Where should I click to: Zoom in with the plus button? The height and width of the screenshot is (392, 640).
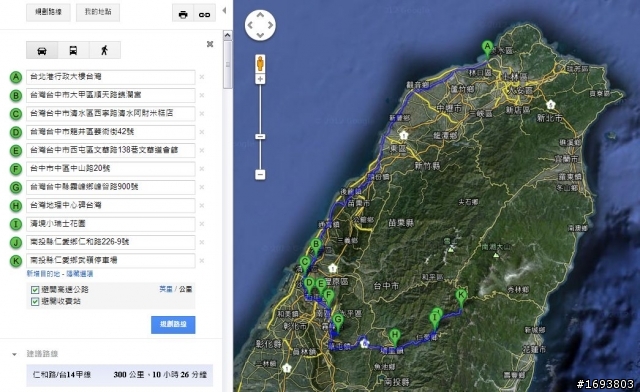click(x=260, y=79)
